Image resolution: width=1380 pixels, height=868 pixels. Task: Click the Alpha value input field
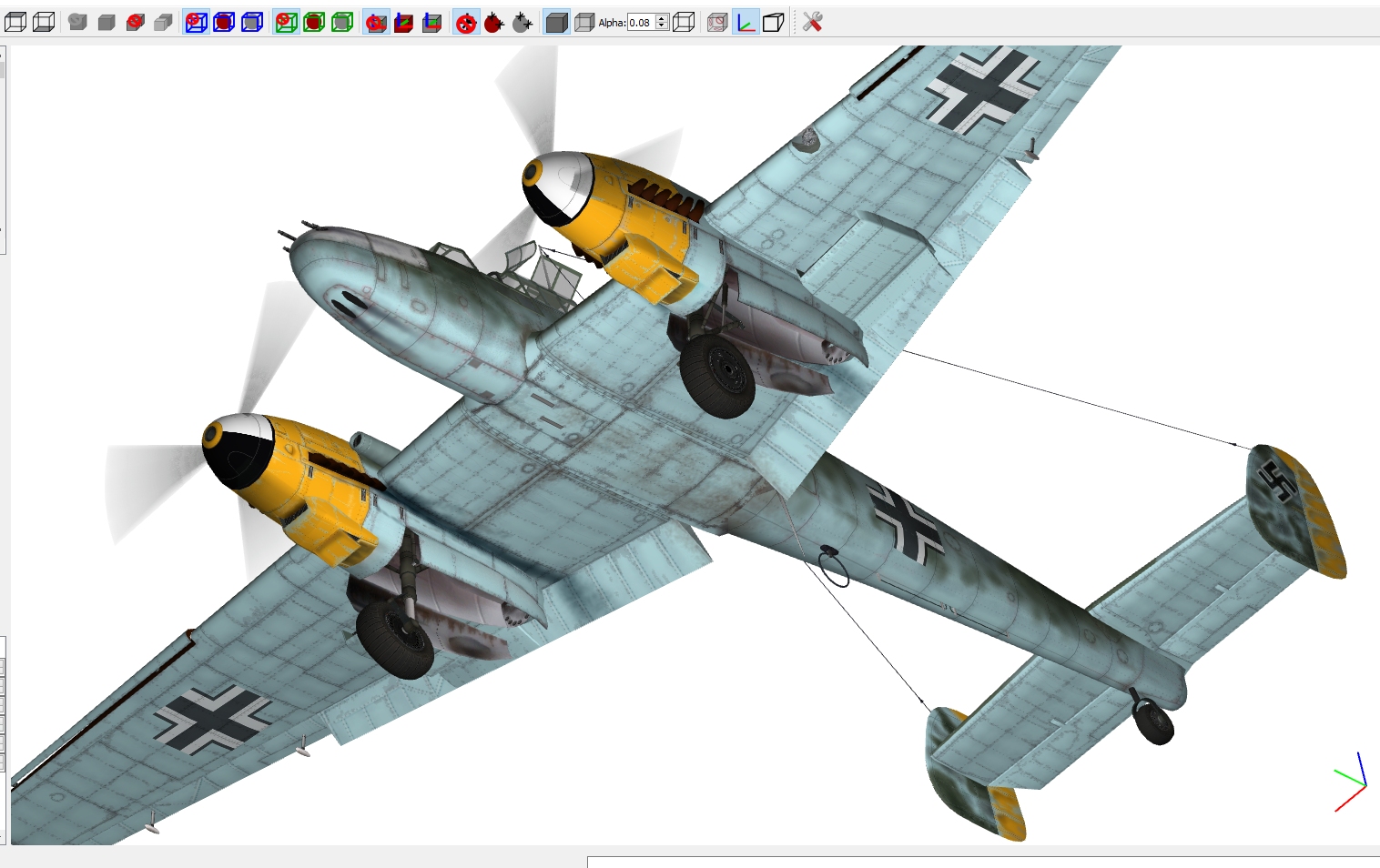[642, 23]
